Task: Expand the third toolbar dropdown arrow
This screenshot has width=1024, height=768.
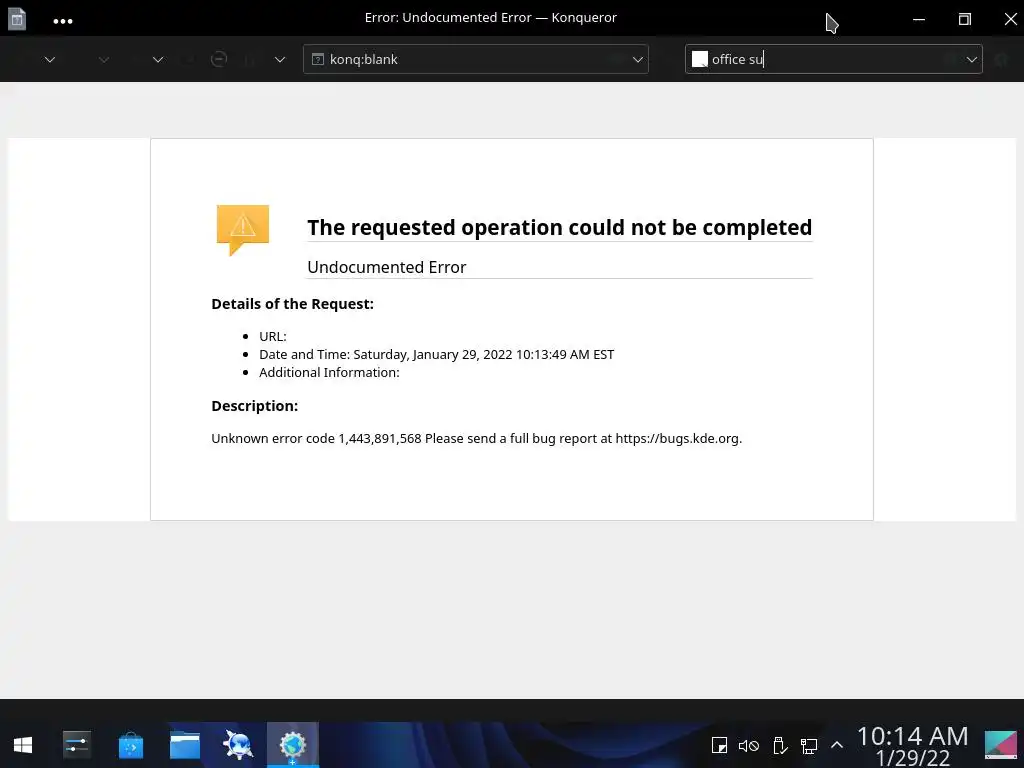Action: click(x=158, y=59)
